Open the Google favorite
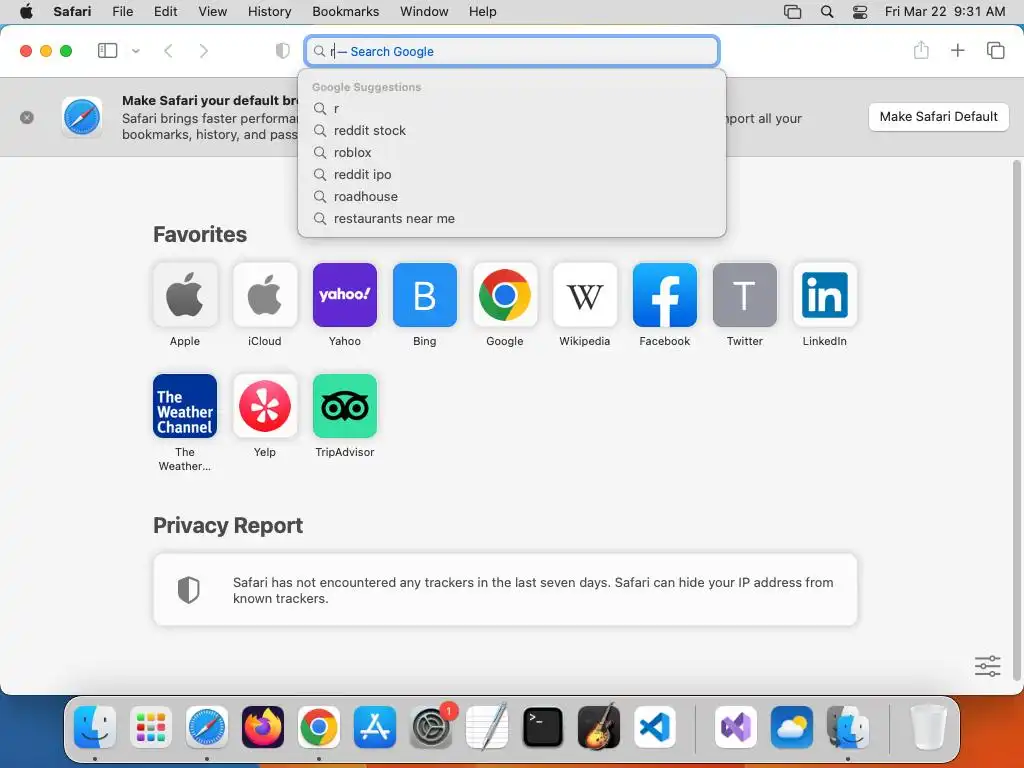Screen dimensions: 1024x768 [x=505, y=295]
